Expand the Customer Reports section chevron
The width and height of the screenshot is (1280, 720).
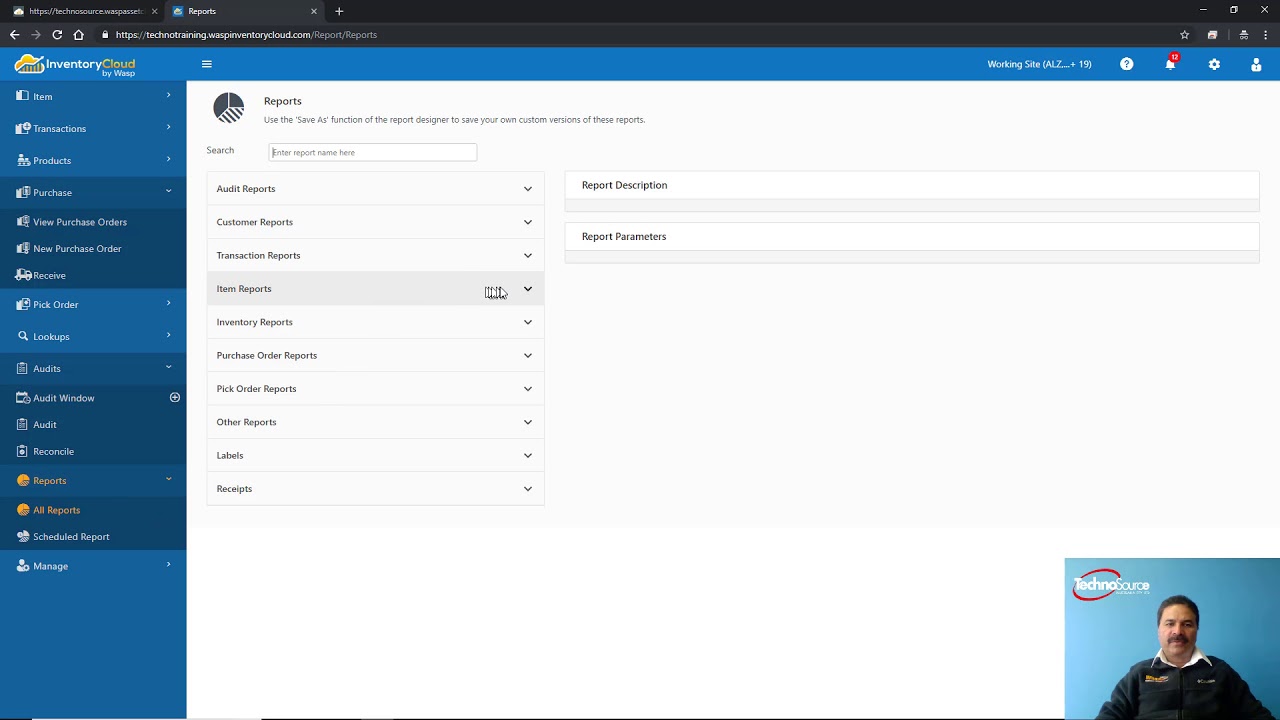point(528,222)
